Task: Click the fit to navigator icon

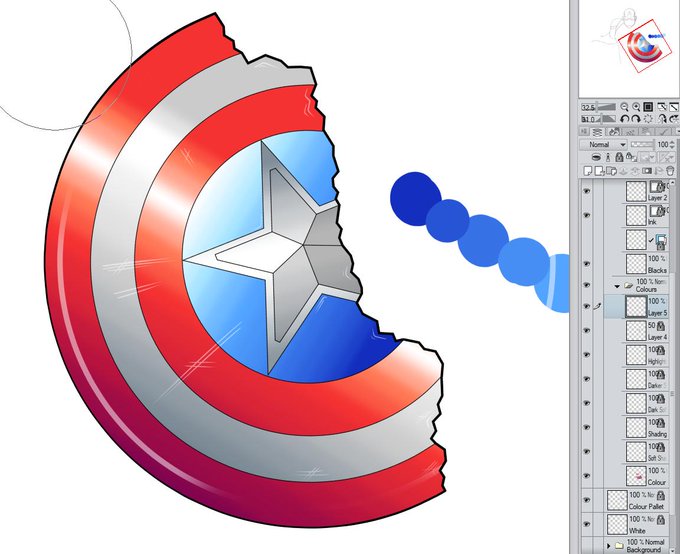Action: [x=662, y=107]
